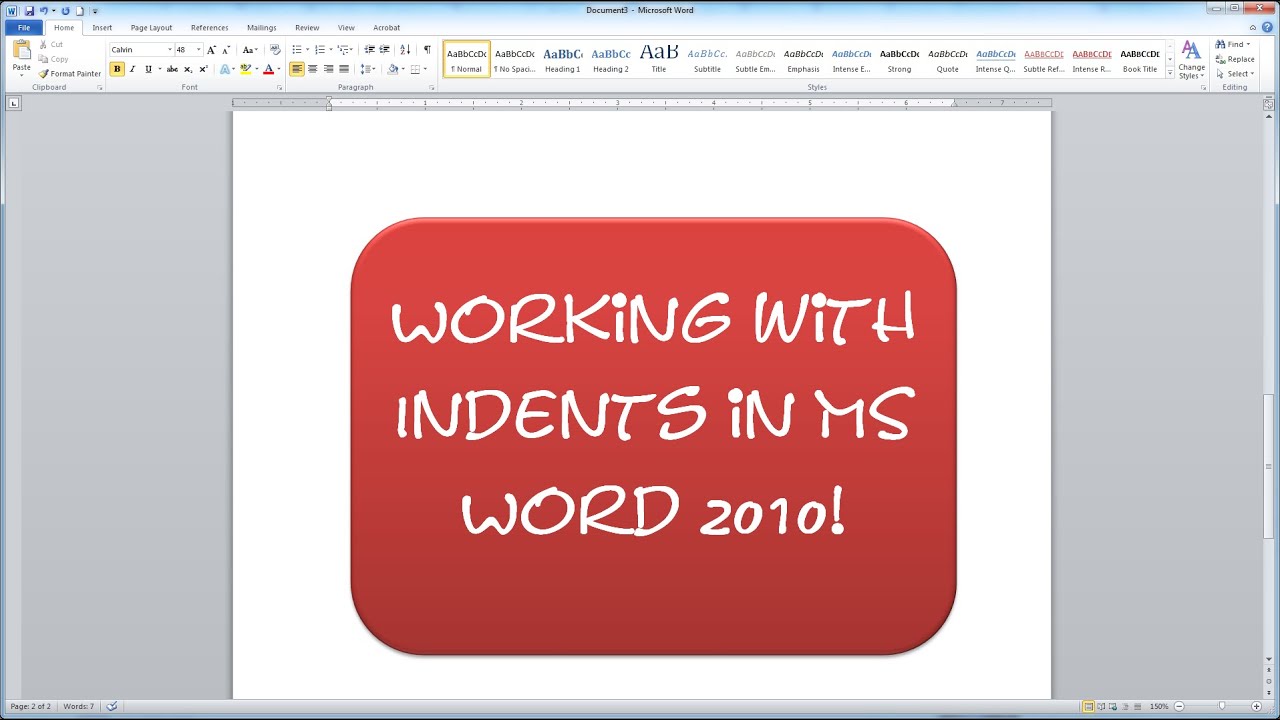This screenshot has width=1280, height=720.
Task: Switch to Review tab
Action: coord(307,28)
